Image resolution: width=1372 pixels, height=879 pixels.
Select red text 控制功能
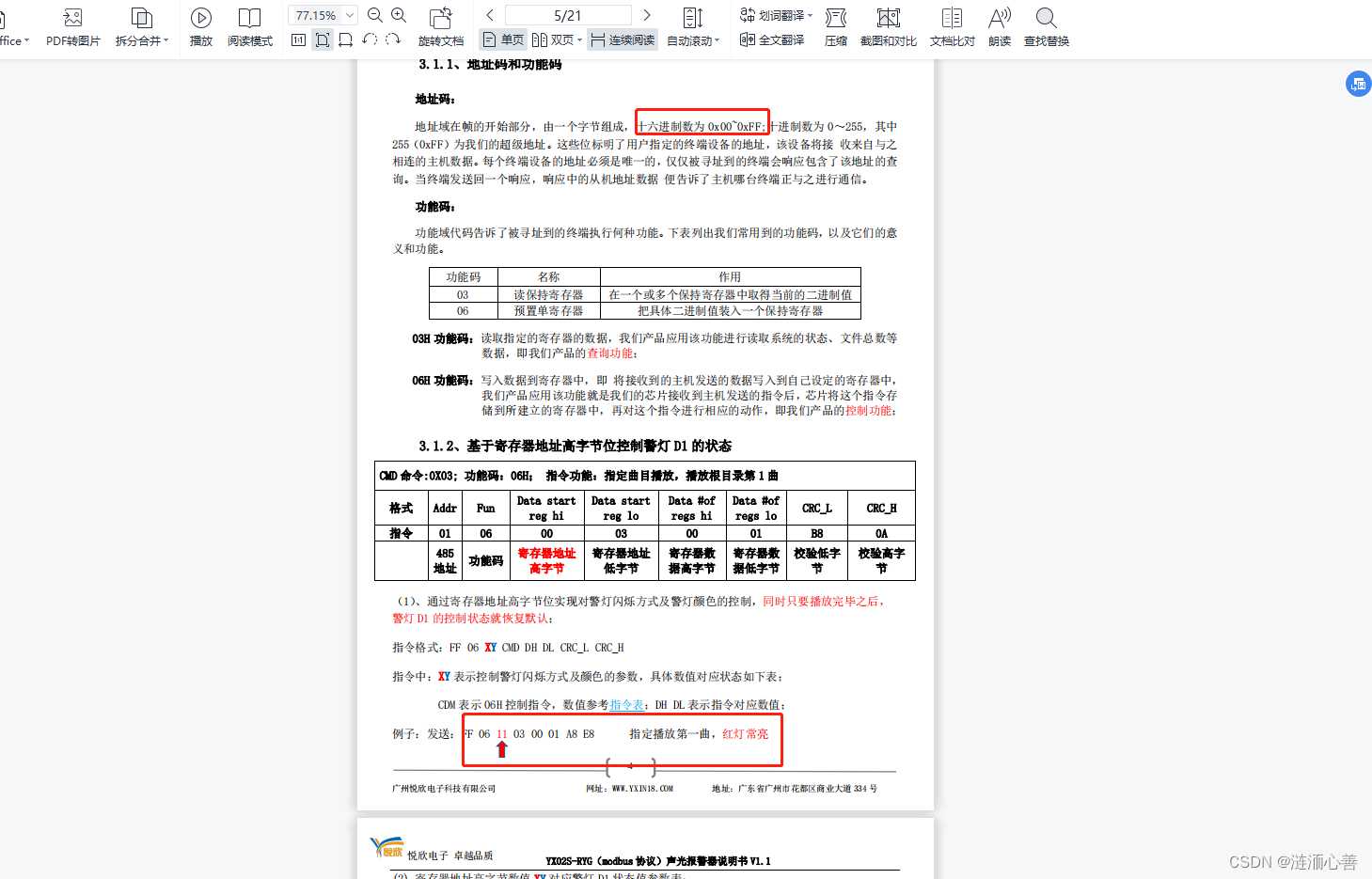pyautogui.click(x=868, y=411)
